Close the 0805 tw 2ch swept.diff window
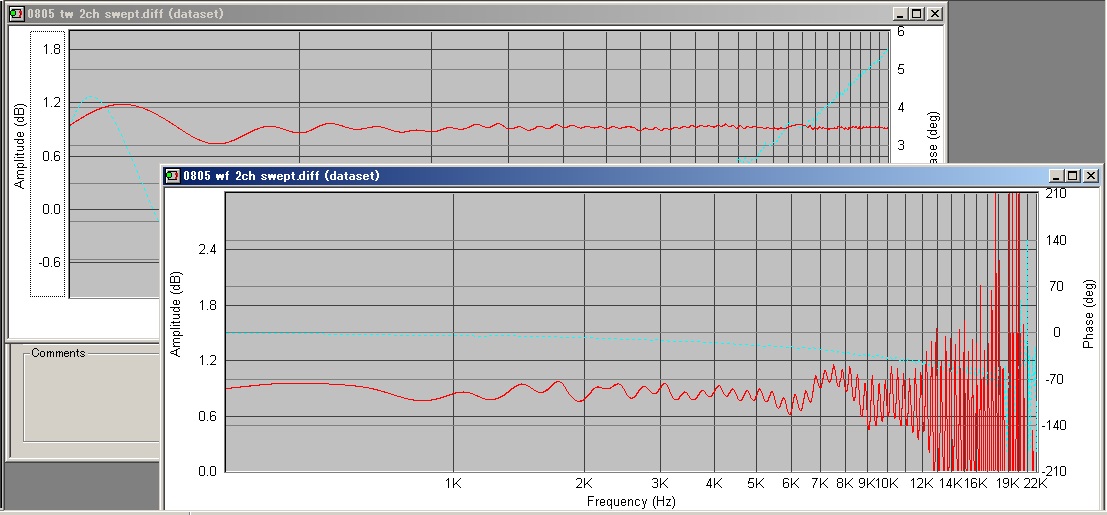1107x515 pixels. [x=935, y=13]
